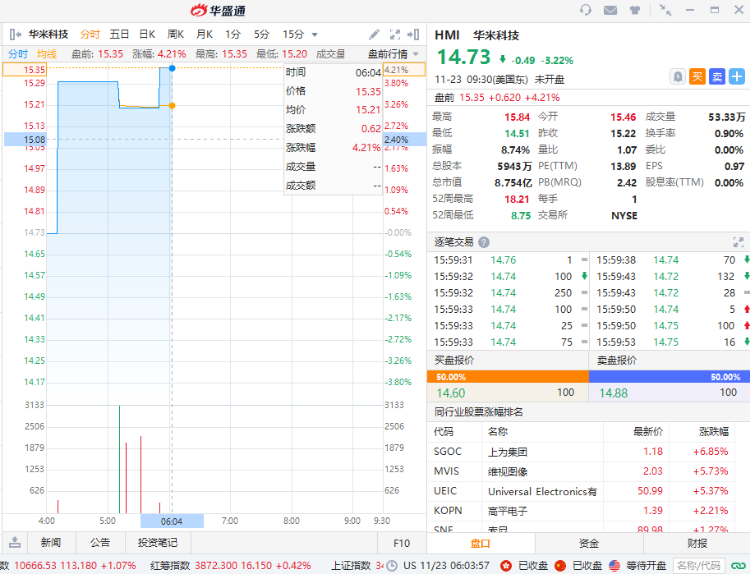Open the help icon beside 逐笔交易

click(x=484, y=242)
